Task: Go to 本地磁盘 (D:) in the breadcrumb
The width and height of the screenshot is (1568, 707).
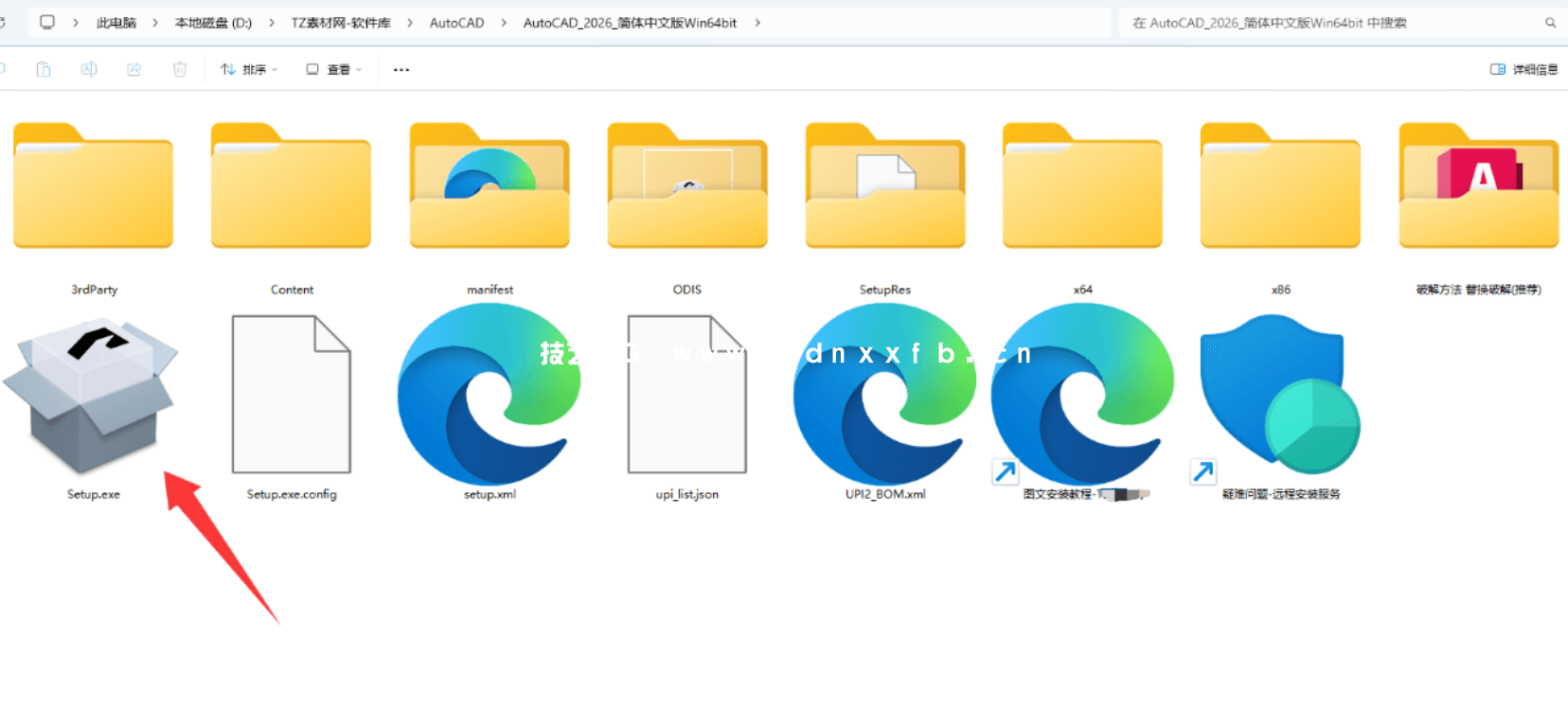Action: tap(213, 23)
